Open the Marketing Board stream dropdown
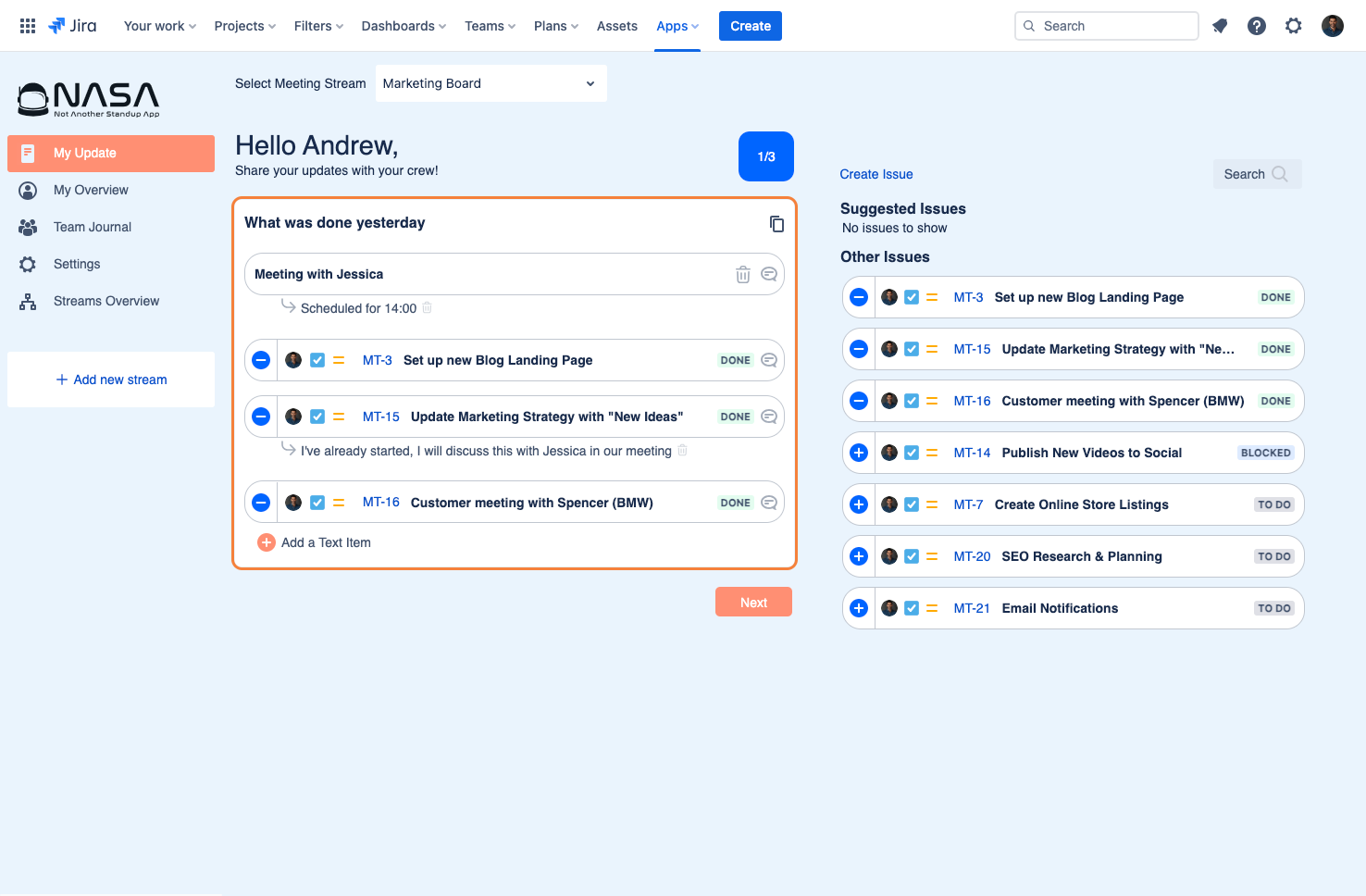The image size is (1366, 896). 491,83
